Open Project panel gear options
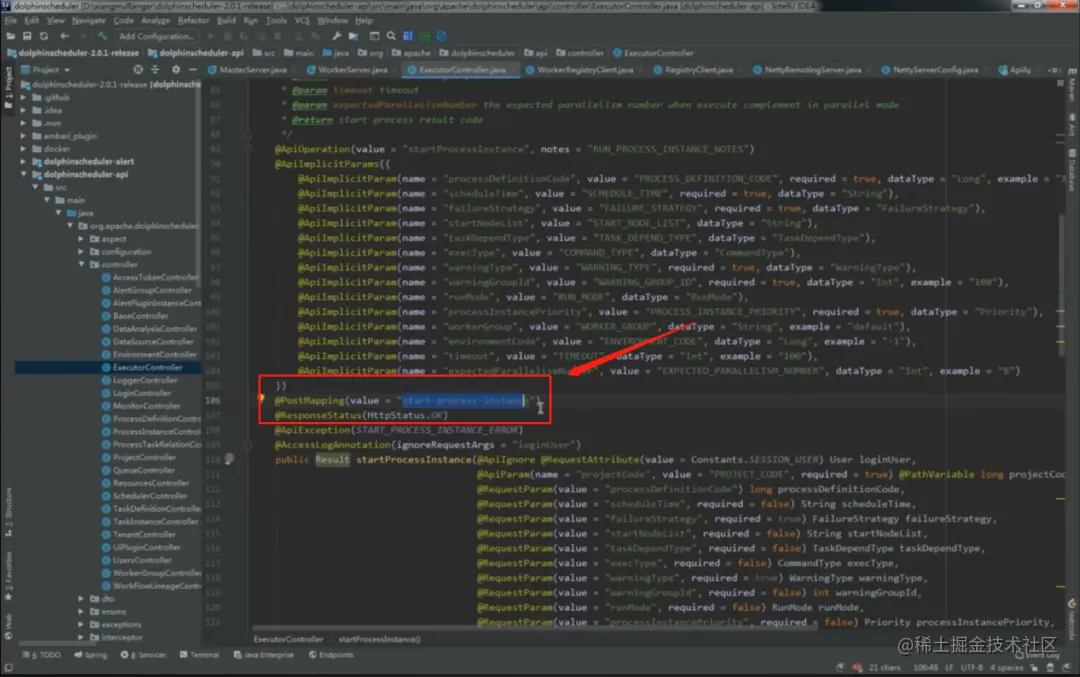 176,70
